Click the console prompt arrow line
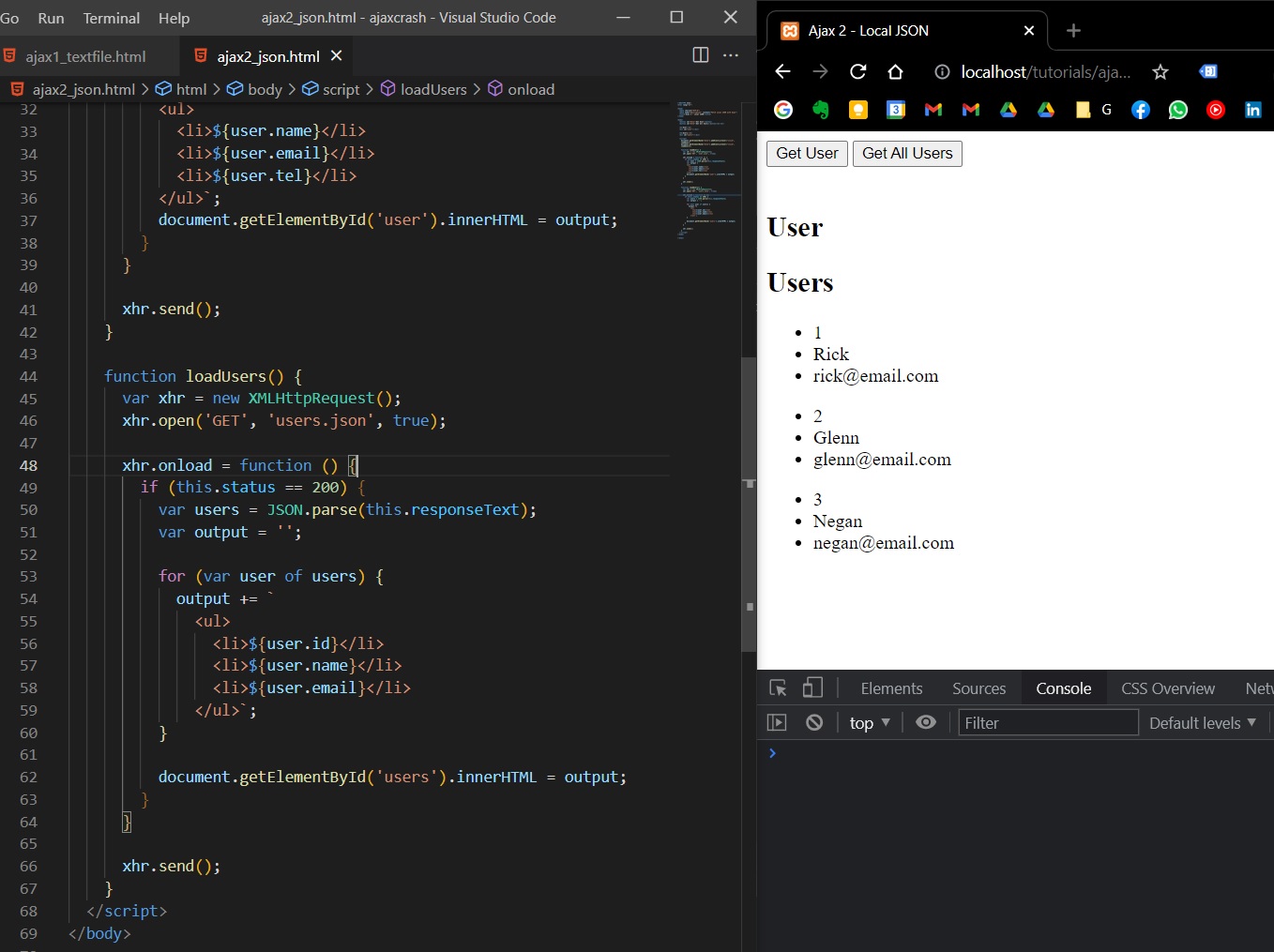 point(1015,753)
